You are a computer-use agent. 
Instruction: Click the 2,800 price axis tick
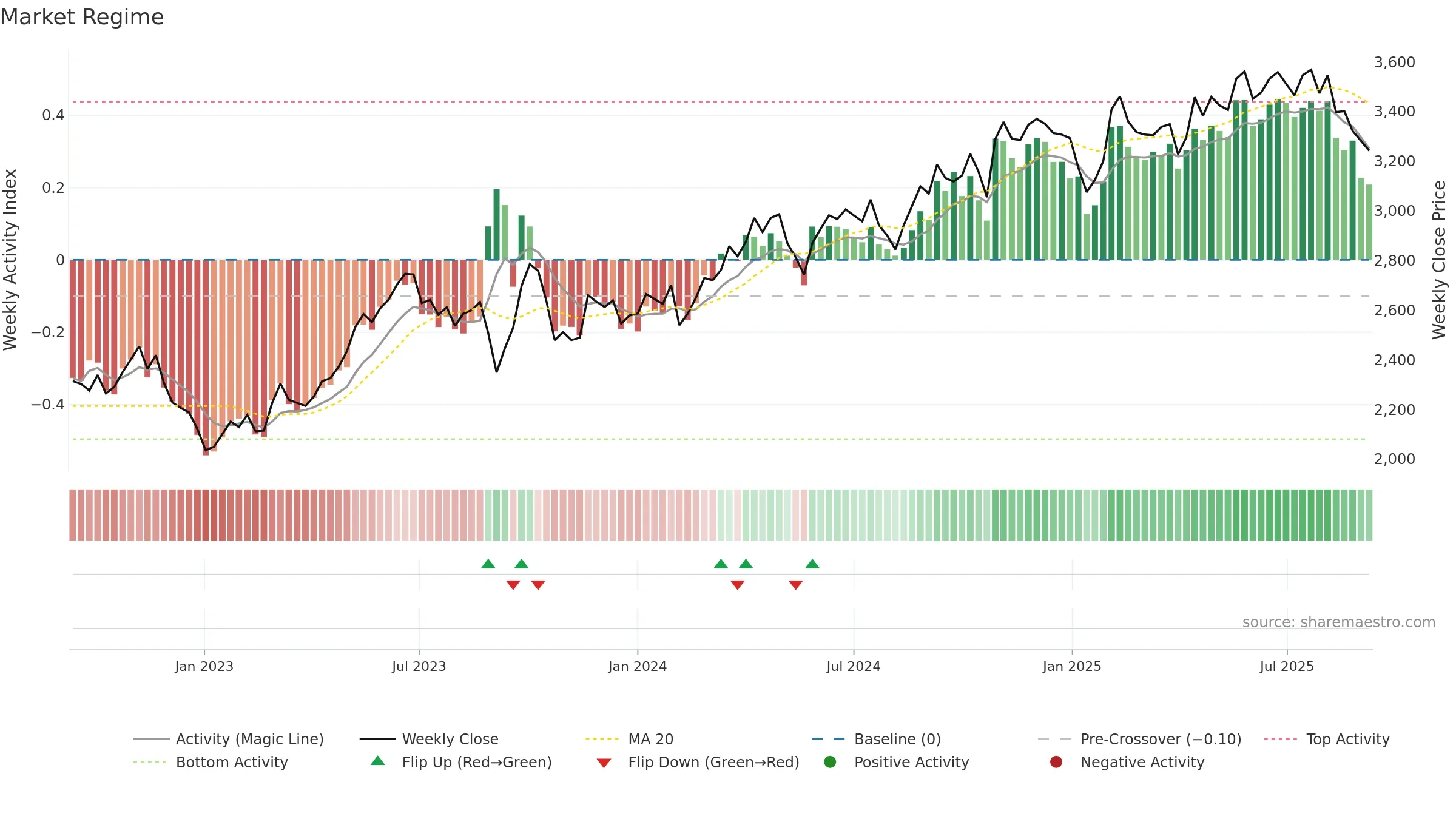(x=1395, y=261)
